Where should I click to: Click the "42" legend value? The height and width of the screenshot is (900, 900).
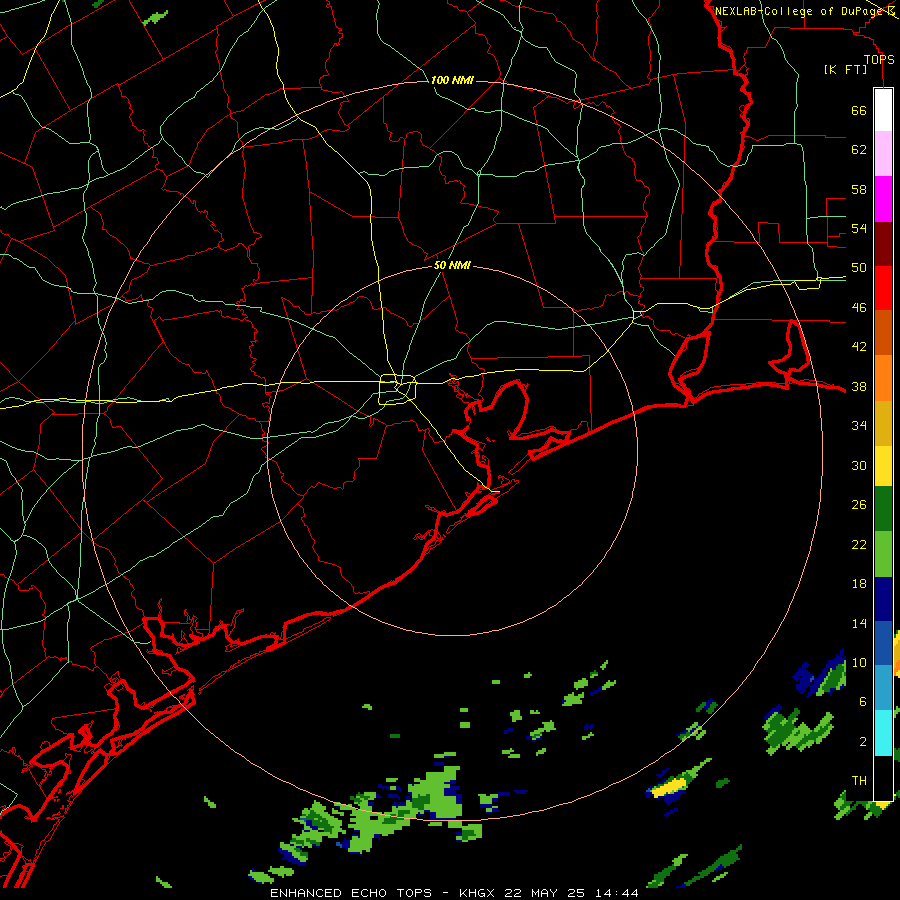(x=859, y=347)
